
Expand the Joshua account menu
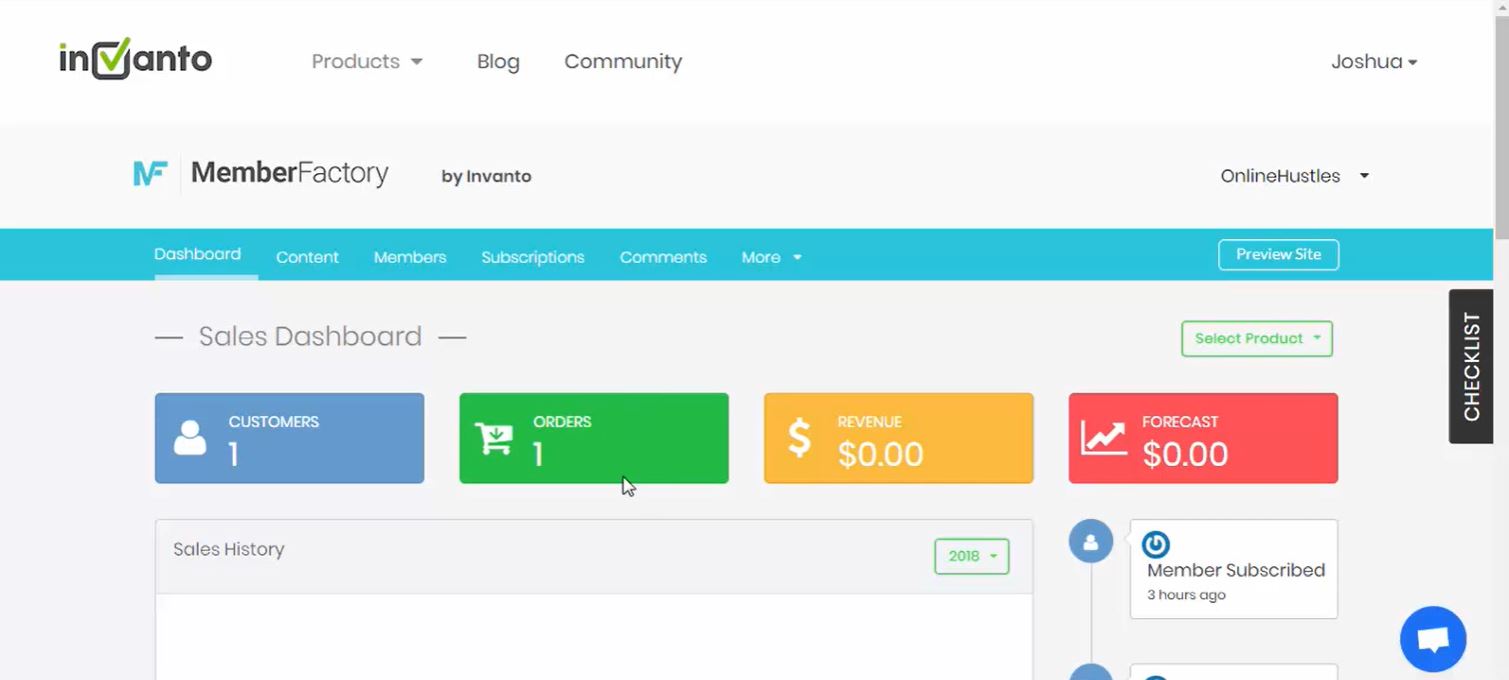click(1374, 61)
